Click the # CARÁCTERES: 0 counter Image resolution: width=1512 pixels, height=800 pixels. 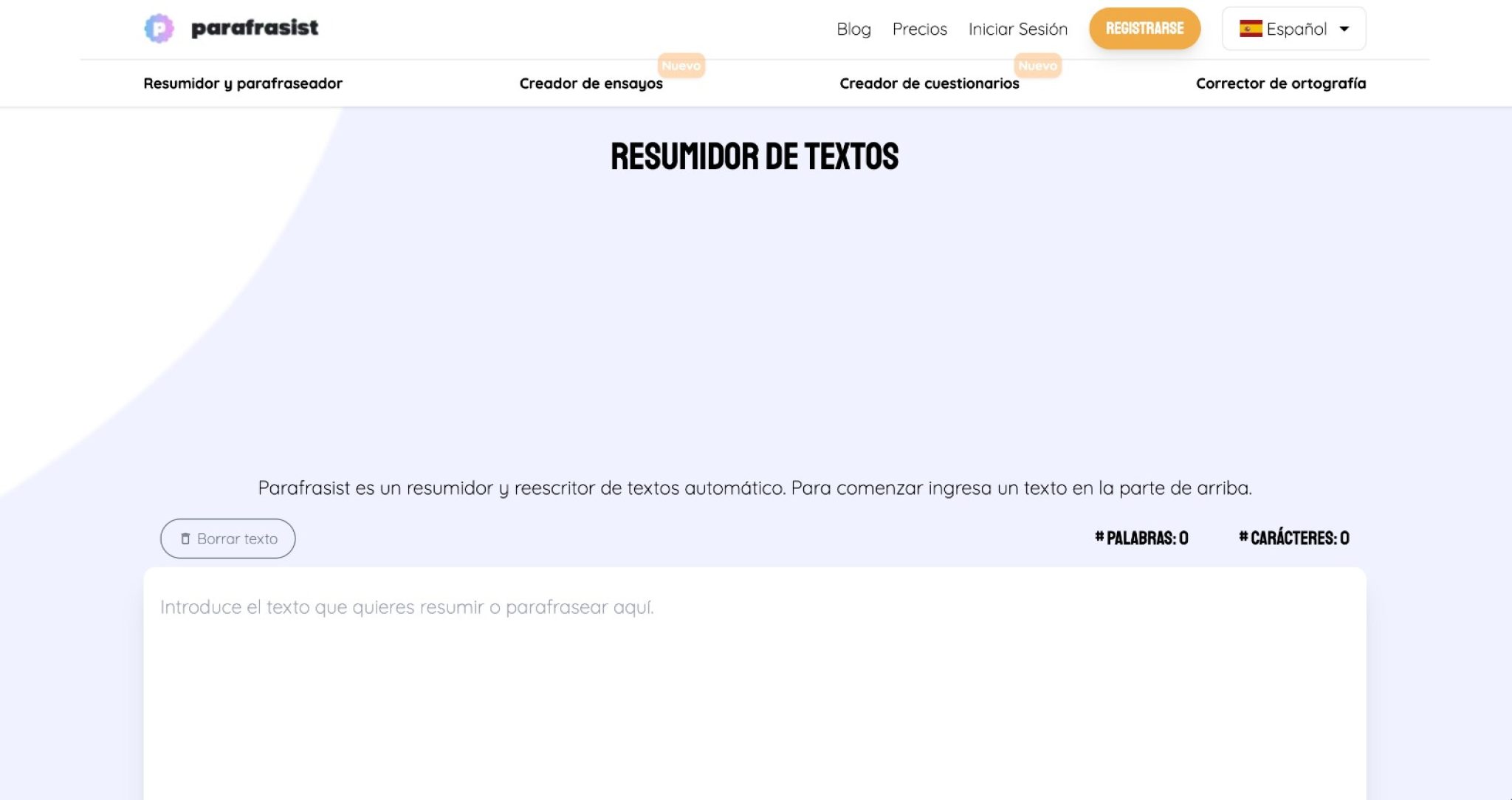coord(1293,538)
